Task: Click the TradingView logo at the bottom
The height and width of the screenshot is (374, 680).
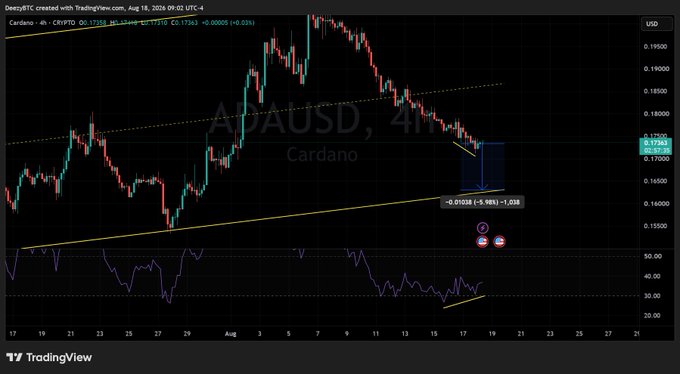Action: pos(49,358)
